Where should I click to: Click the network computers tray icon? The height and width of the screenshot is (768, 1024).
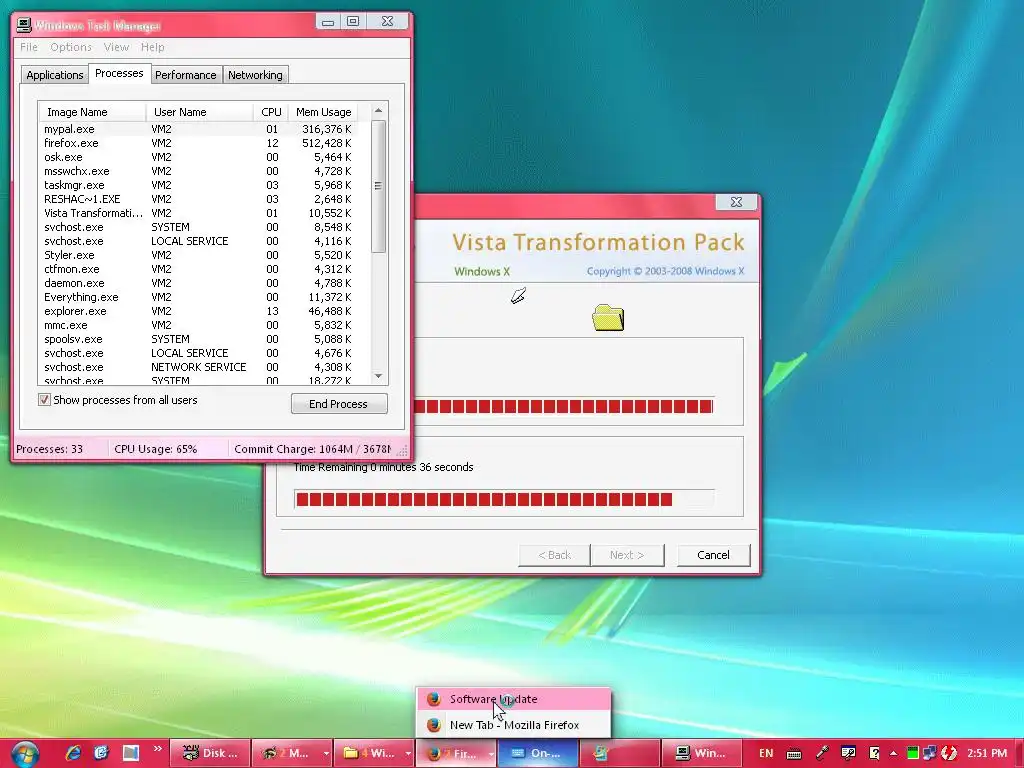(929, 753)
